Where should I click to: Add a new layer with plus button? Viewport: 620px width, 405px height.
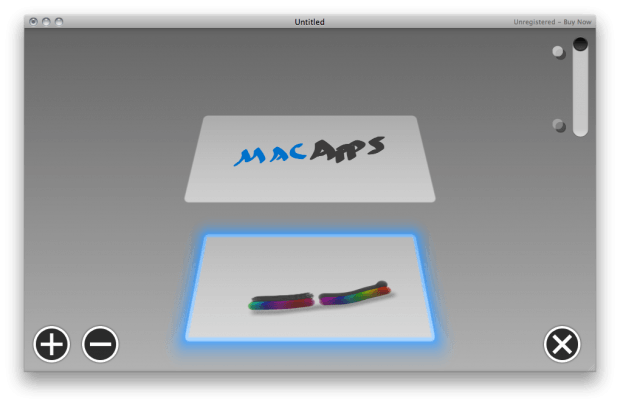tap(52, 344)
